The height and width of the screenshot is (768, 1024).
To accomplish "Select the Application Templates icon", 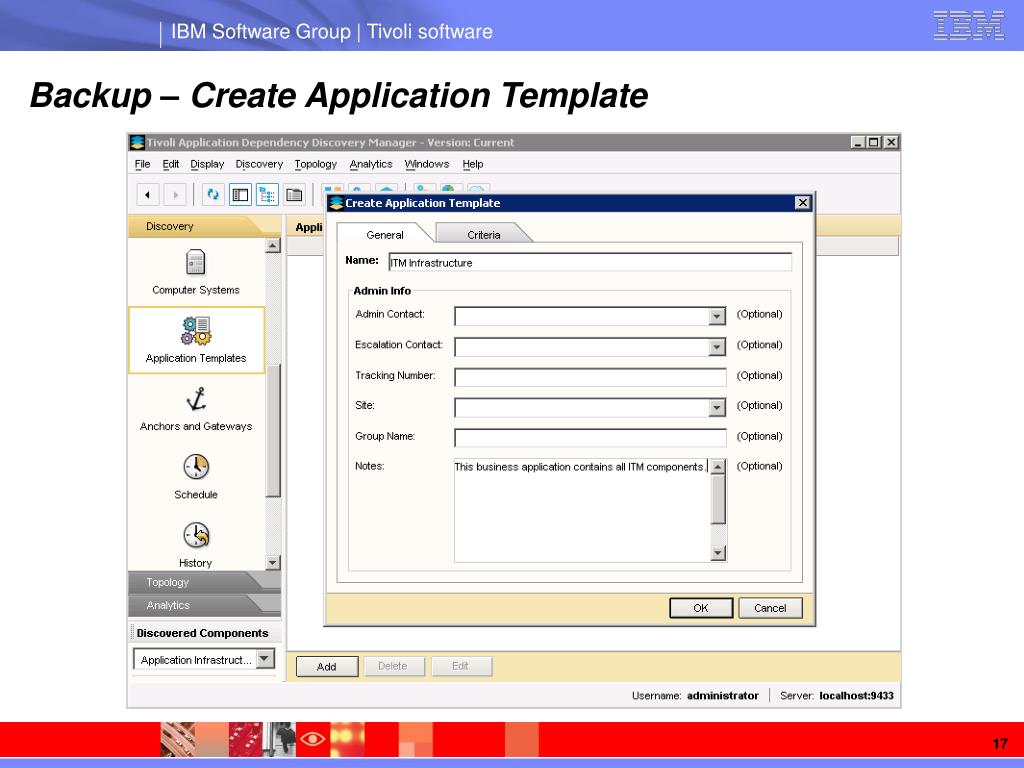I will pos(196,331).
